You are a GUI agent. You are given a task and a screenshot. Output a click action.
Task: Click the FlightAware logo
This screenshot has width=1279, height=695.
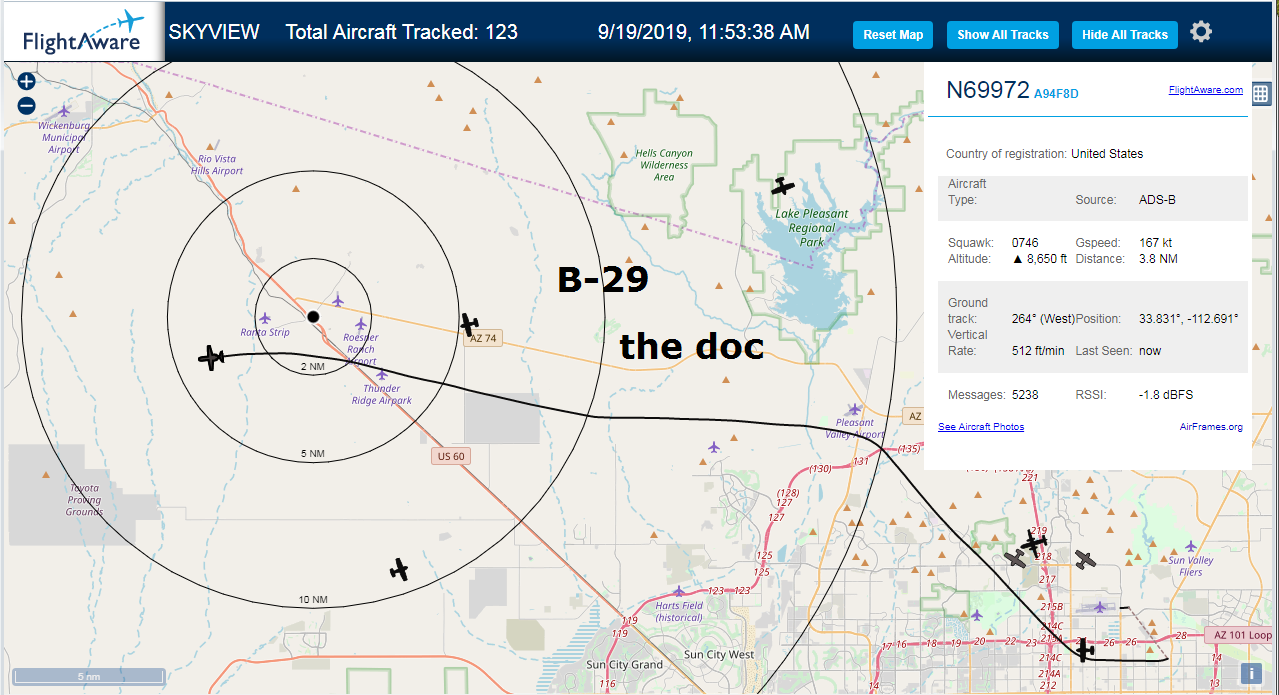click(84, 32)
